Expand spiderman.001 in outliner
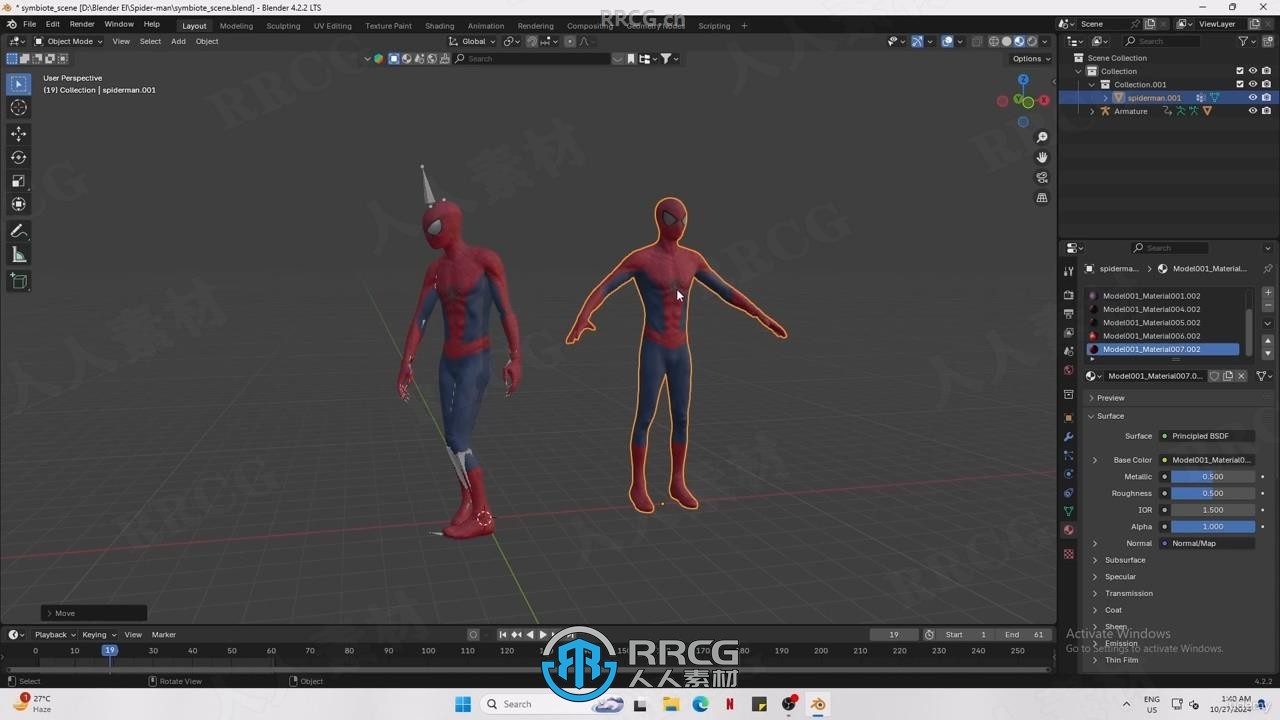1280x720 pixels. point(1106,98)
